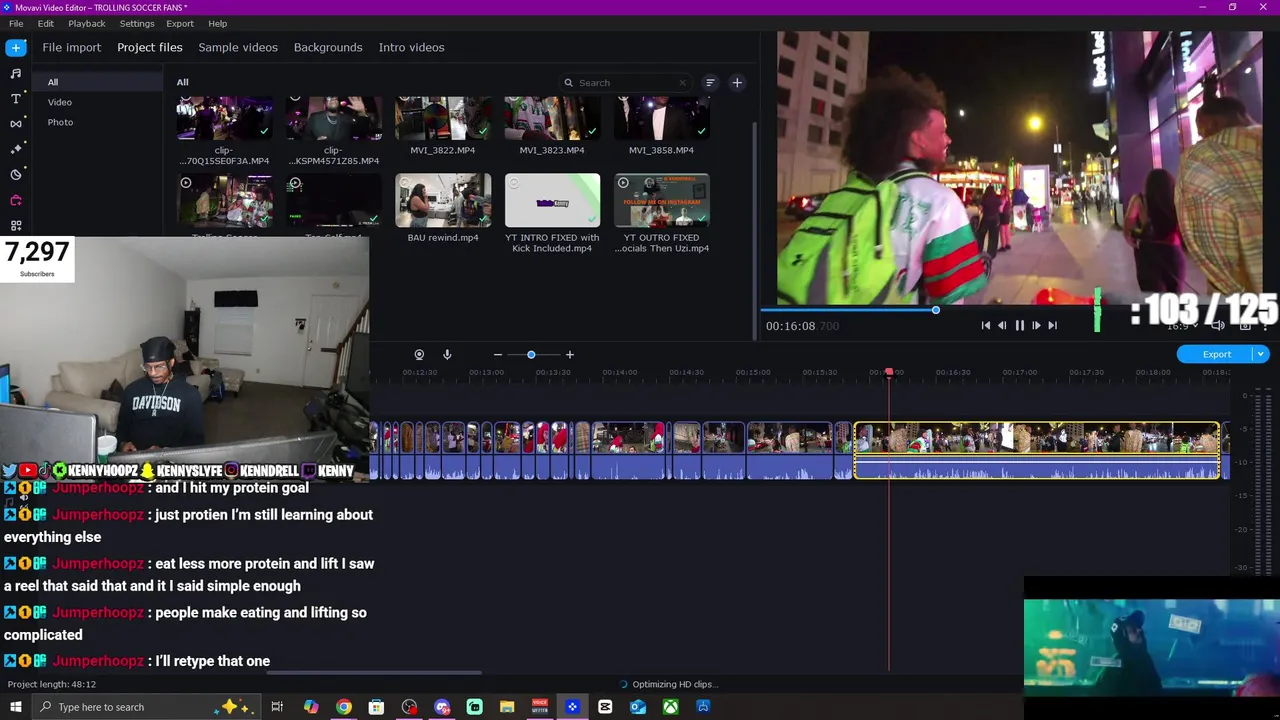
Task: Add new folder with plus icon
Action: click(737, 83)
